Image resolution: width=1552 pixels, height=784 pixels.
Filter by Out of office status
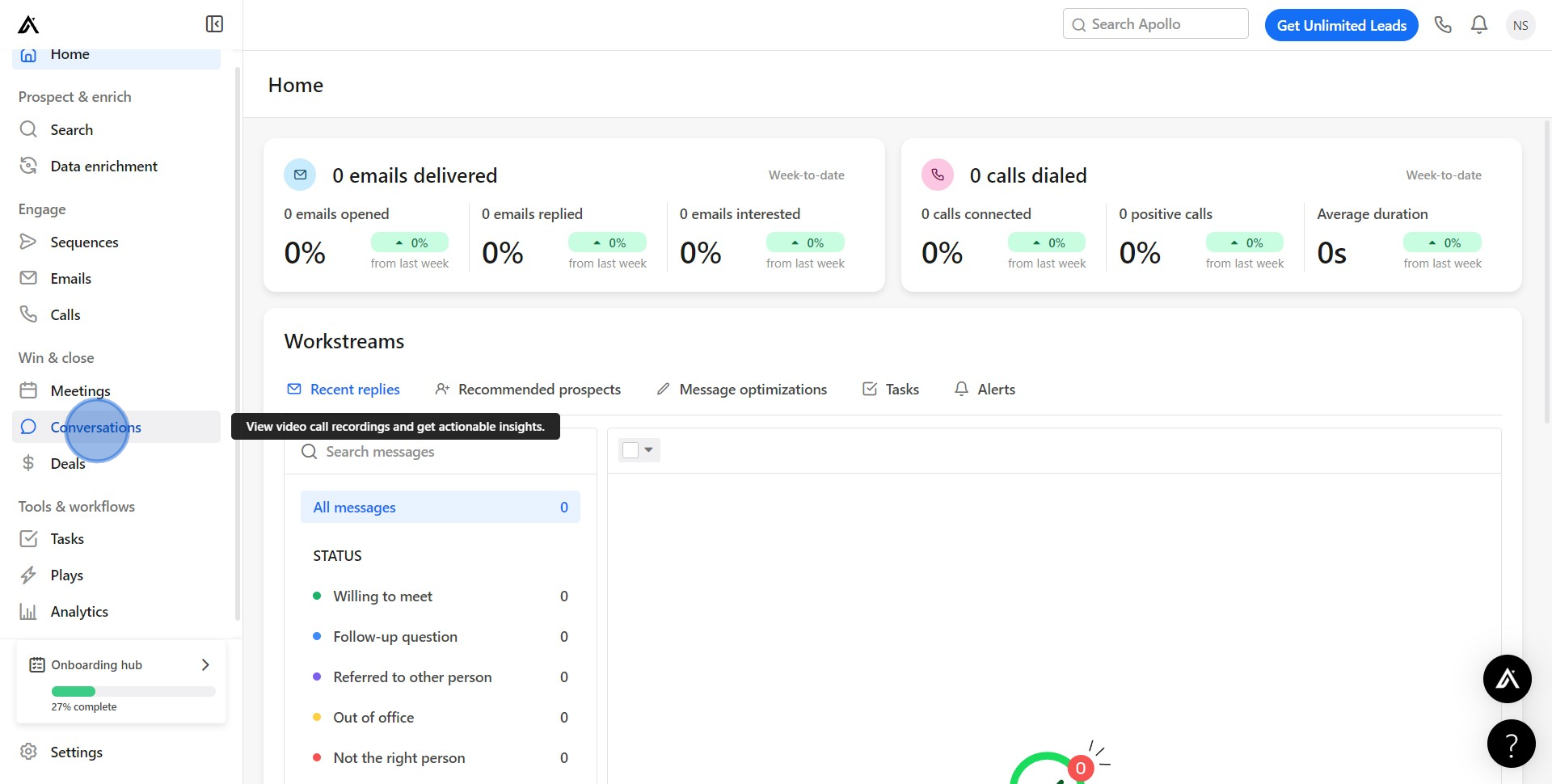441,717
